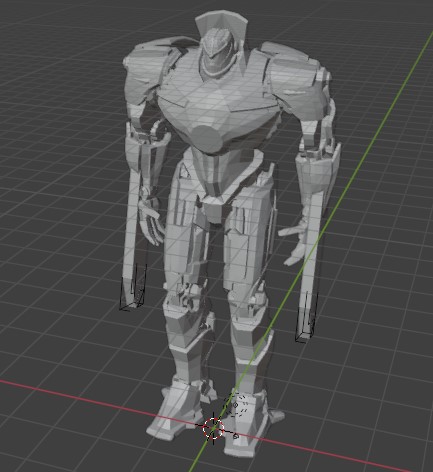
Task: Select the tiny camera object beside 3D cursor
Action: click(x=236, y=435)
